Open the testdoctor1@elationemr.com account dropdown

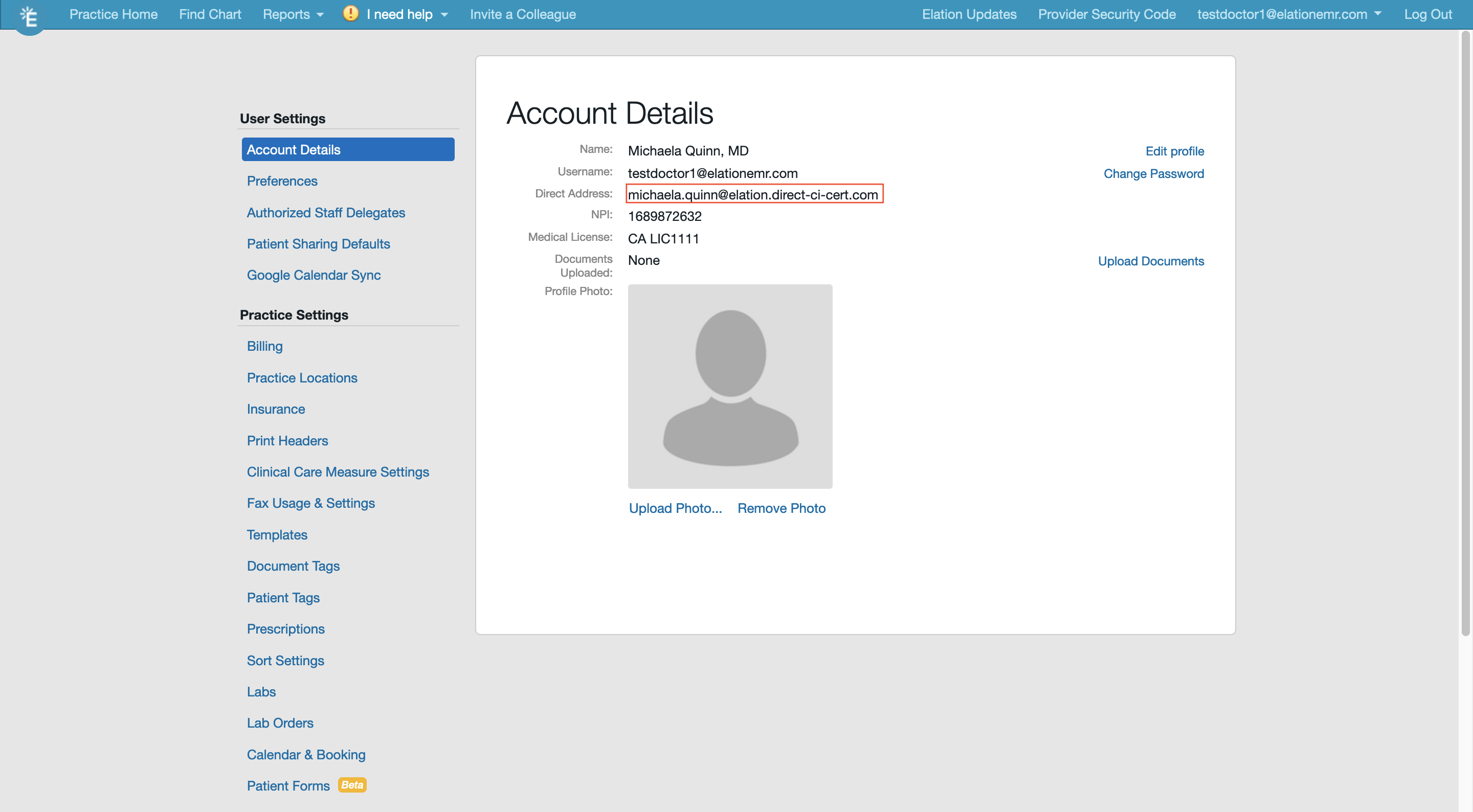1288,14
